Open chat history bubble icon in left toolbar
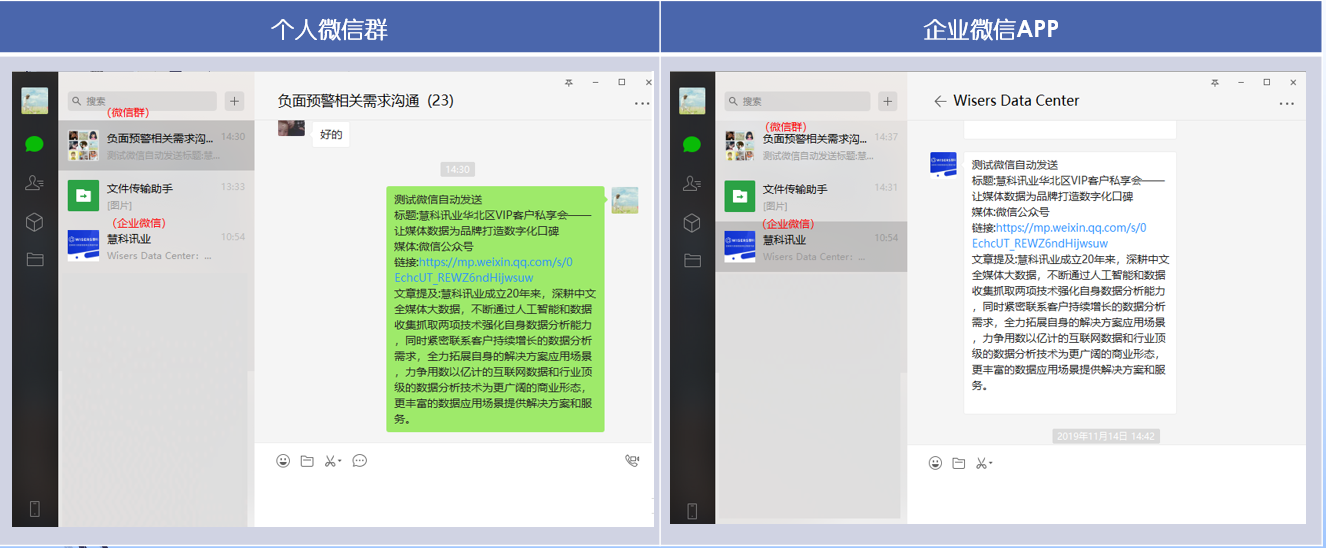 coord(360,461)
